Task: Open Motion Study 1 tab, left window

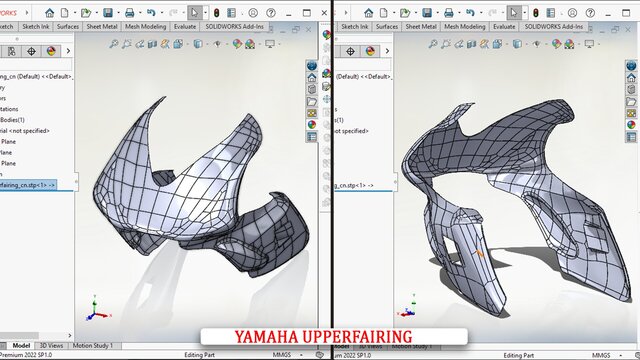Action: 93,346
